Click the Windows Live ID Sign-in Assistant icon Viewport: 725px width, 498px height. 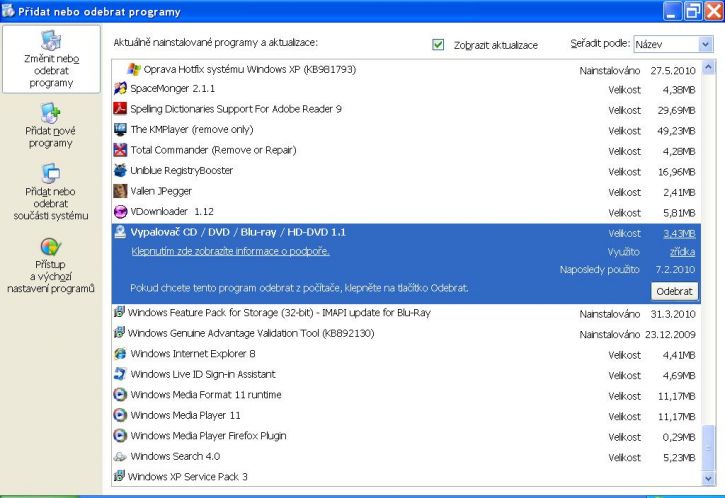(120, 374)
